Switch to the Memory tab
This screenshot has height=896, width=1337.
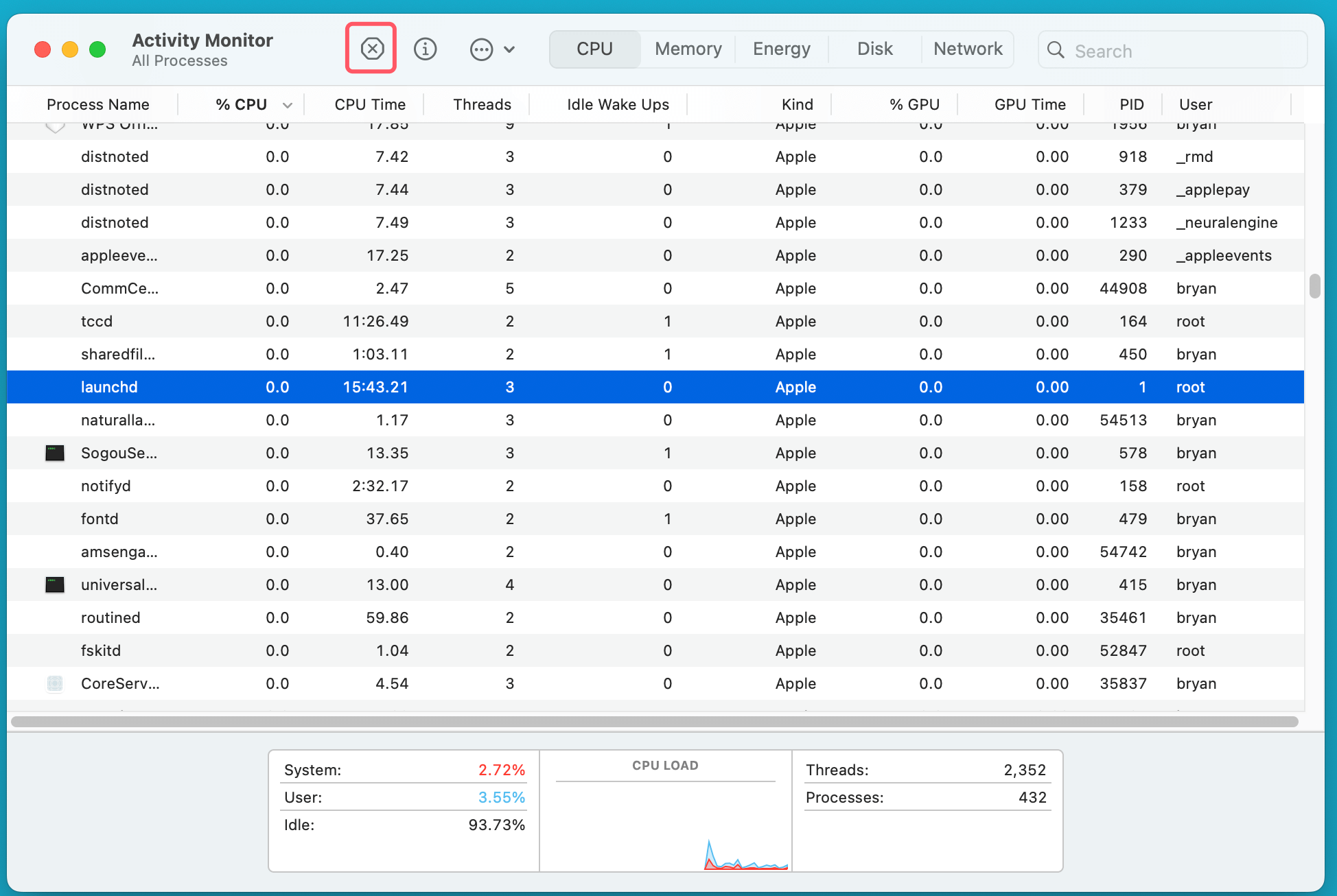(688, 49)
